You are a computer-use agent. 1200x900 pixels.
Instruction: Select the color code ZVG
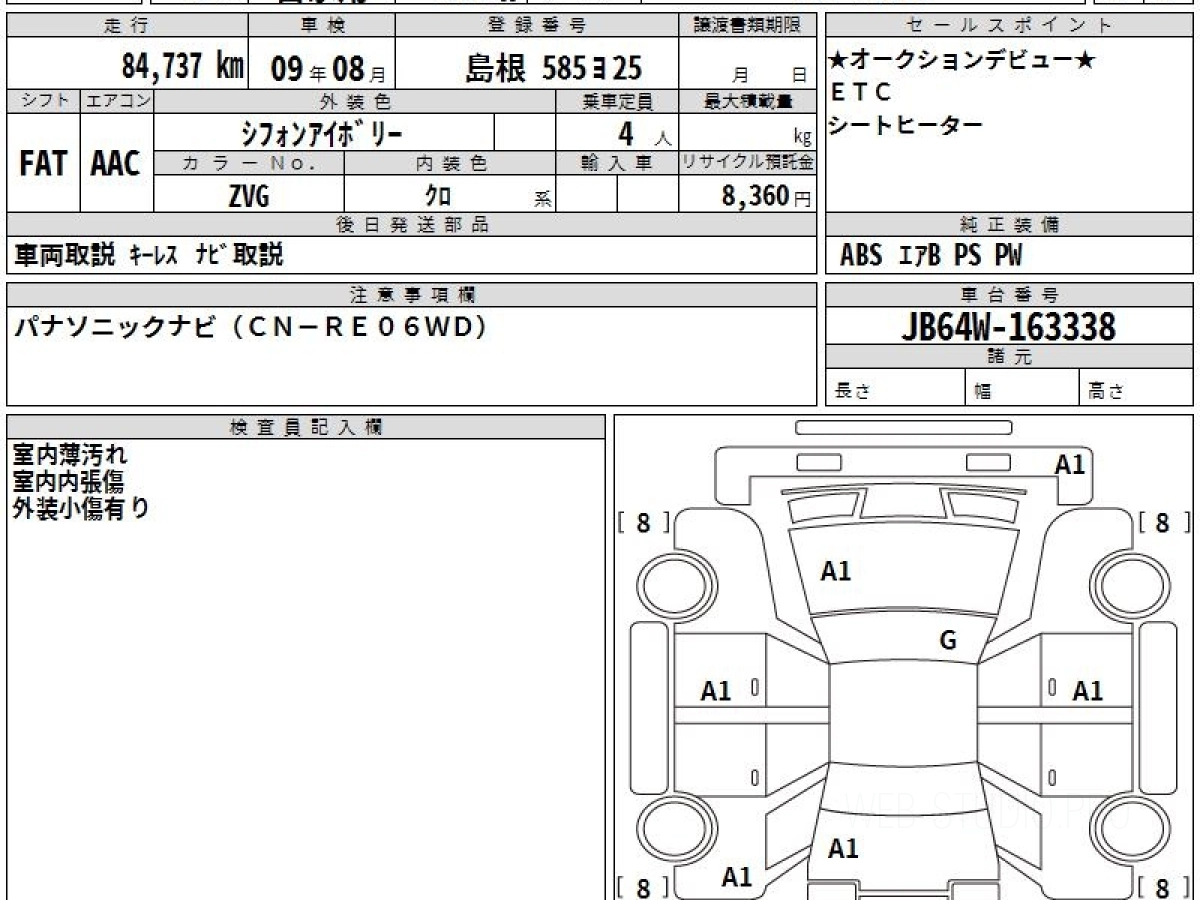pyautogui.click(x=249, y=196)
